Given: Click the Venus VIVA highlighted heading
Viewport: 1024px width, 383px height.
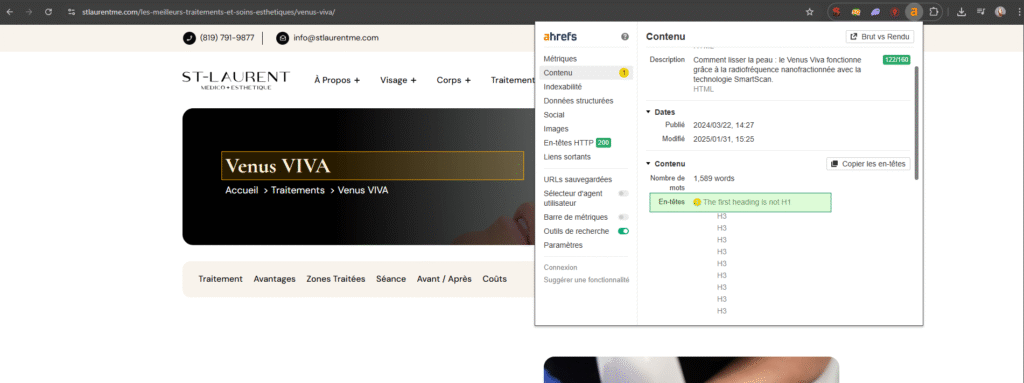Looking at the screenshot, I should [372, 165].
